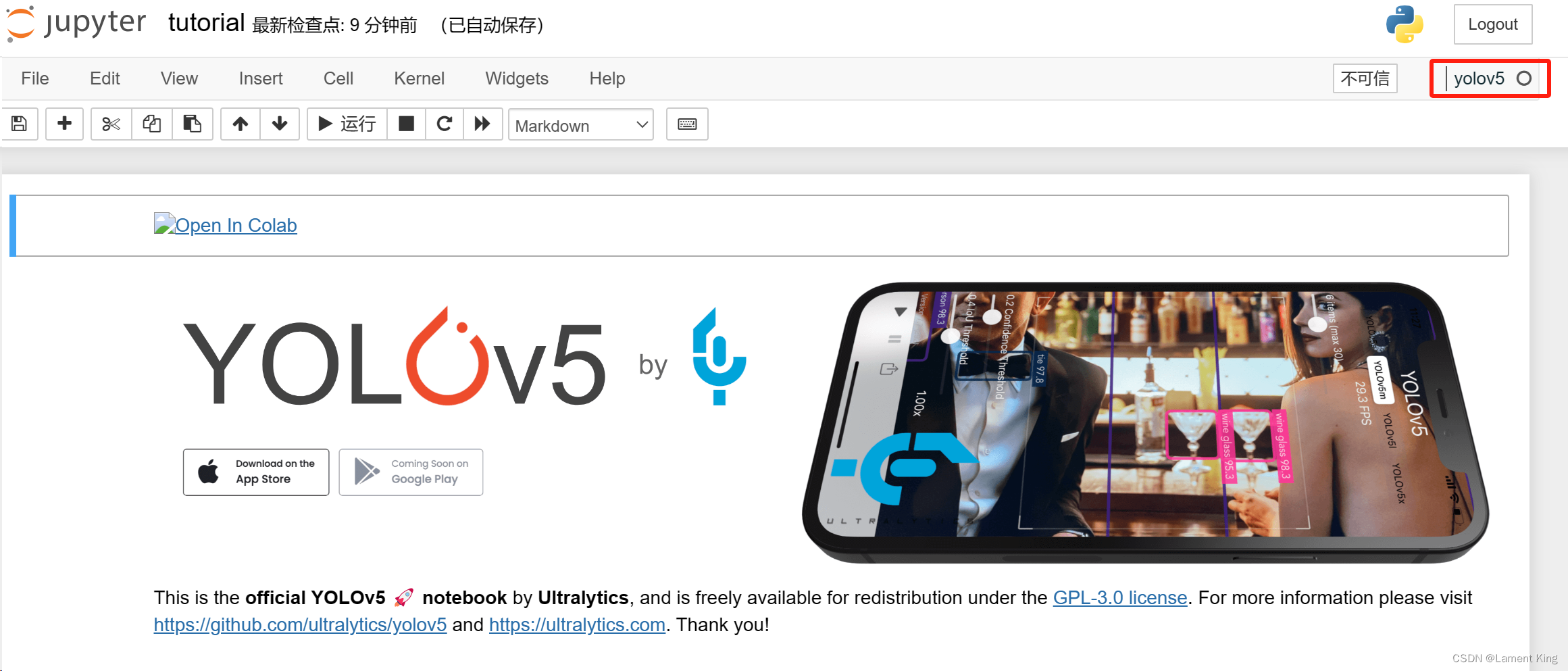Click the phone demo screenshot image
The width and height of the screenshot is (1568, 671).
tap(1146, 422)
